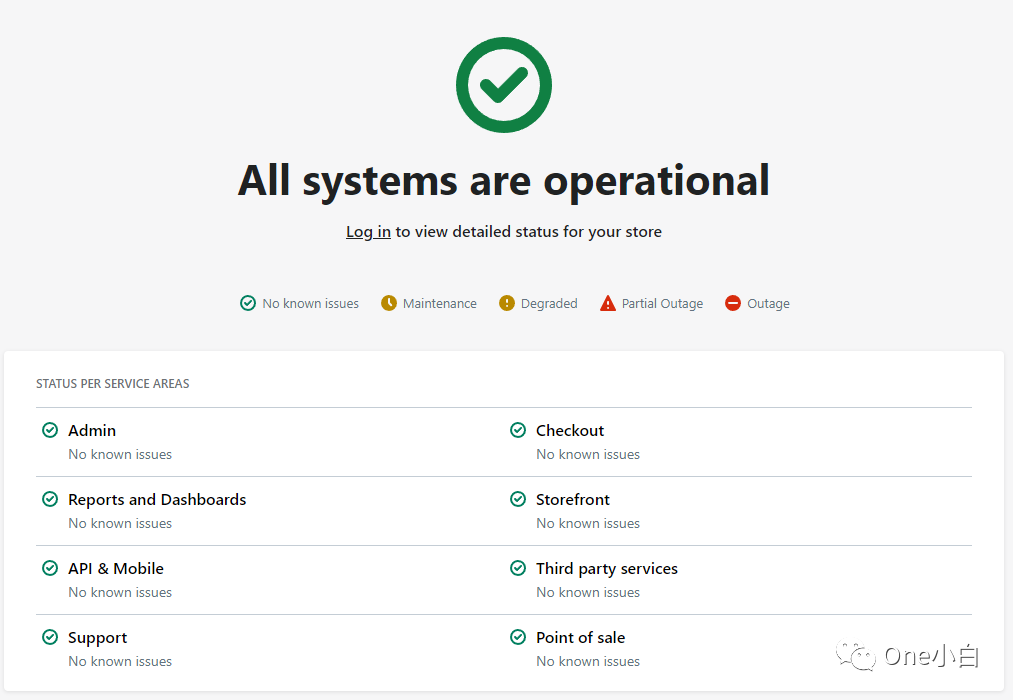
Task: Click No known issues text under Checkout
Action: tap(588, 454)
